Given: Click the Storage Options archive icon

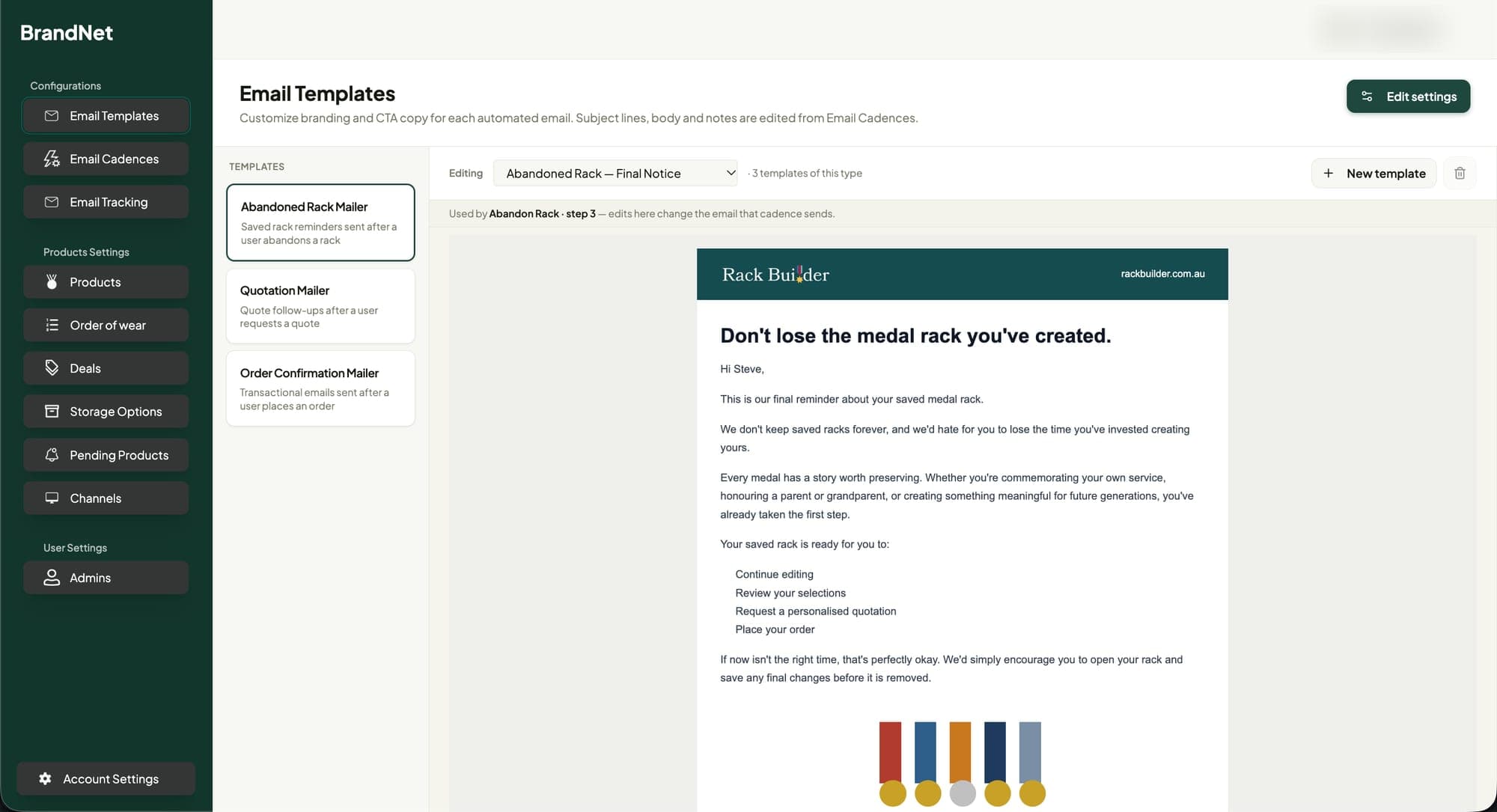Looking at the screenshot, I should click(x=52, y=412).
